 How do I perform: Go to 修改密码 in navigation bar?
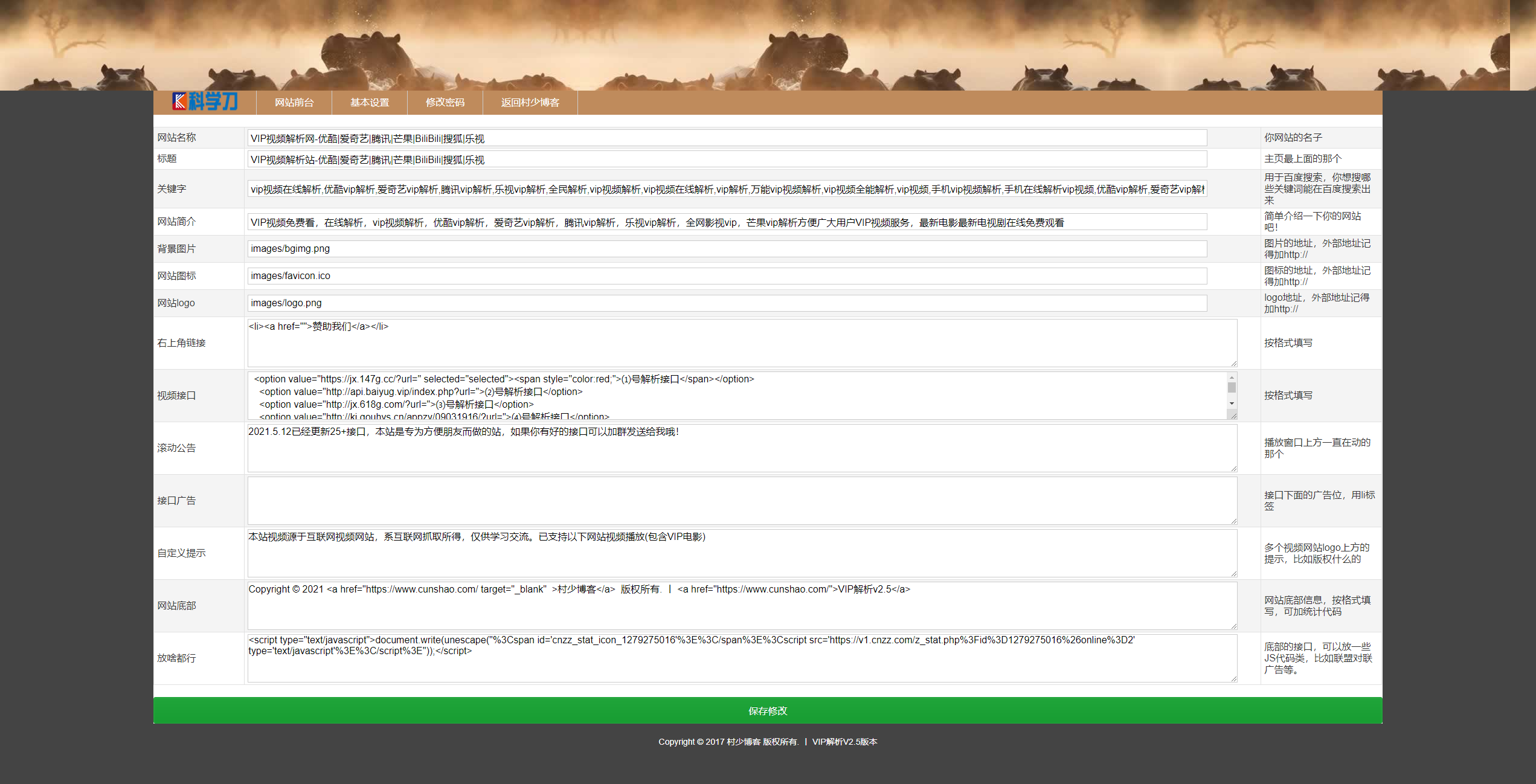coord(445,103)
